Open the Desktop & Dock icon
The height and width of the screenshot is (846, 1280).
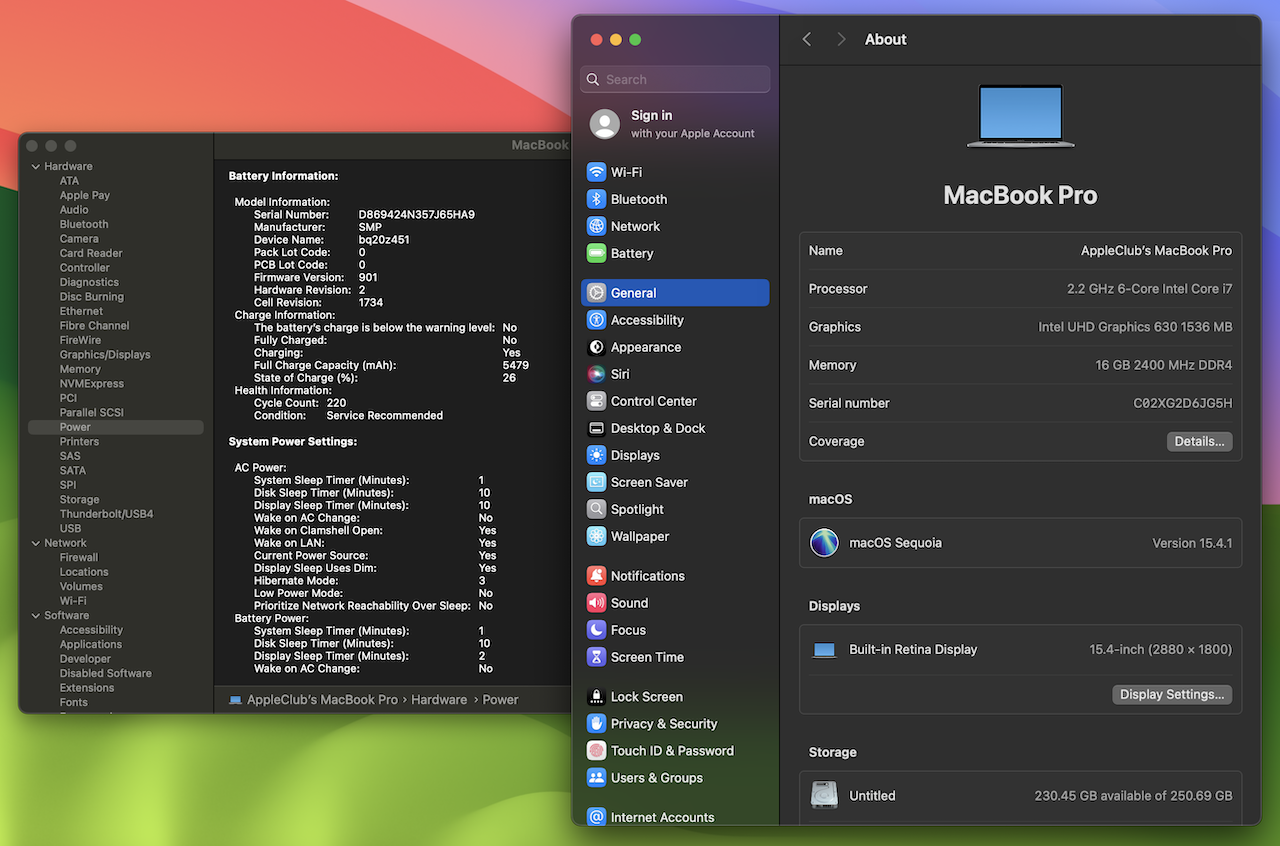click(x=596, y=428)
